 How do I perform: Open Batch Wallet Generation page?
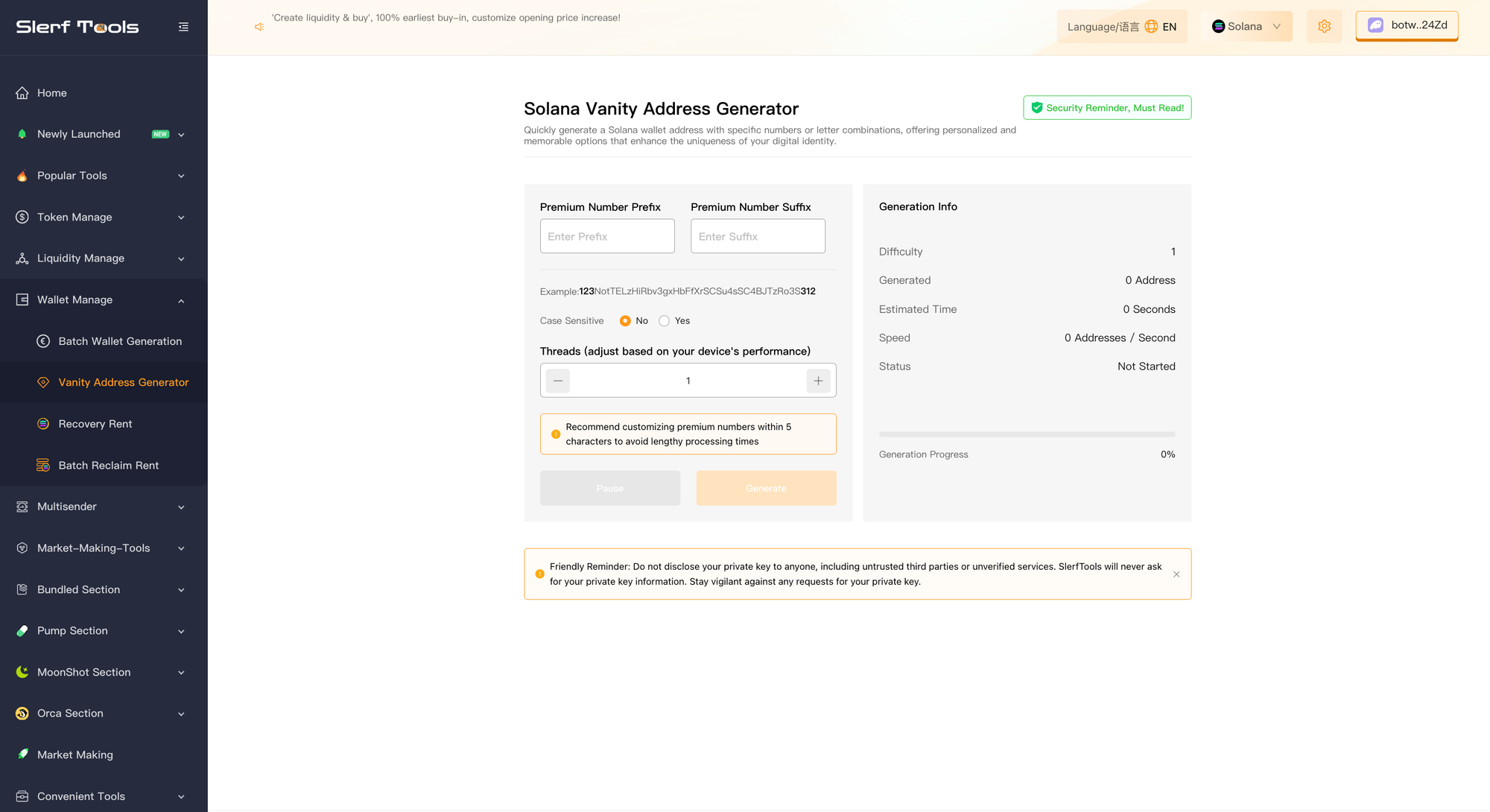(120, 341)
